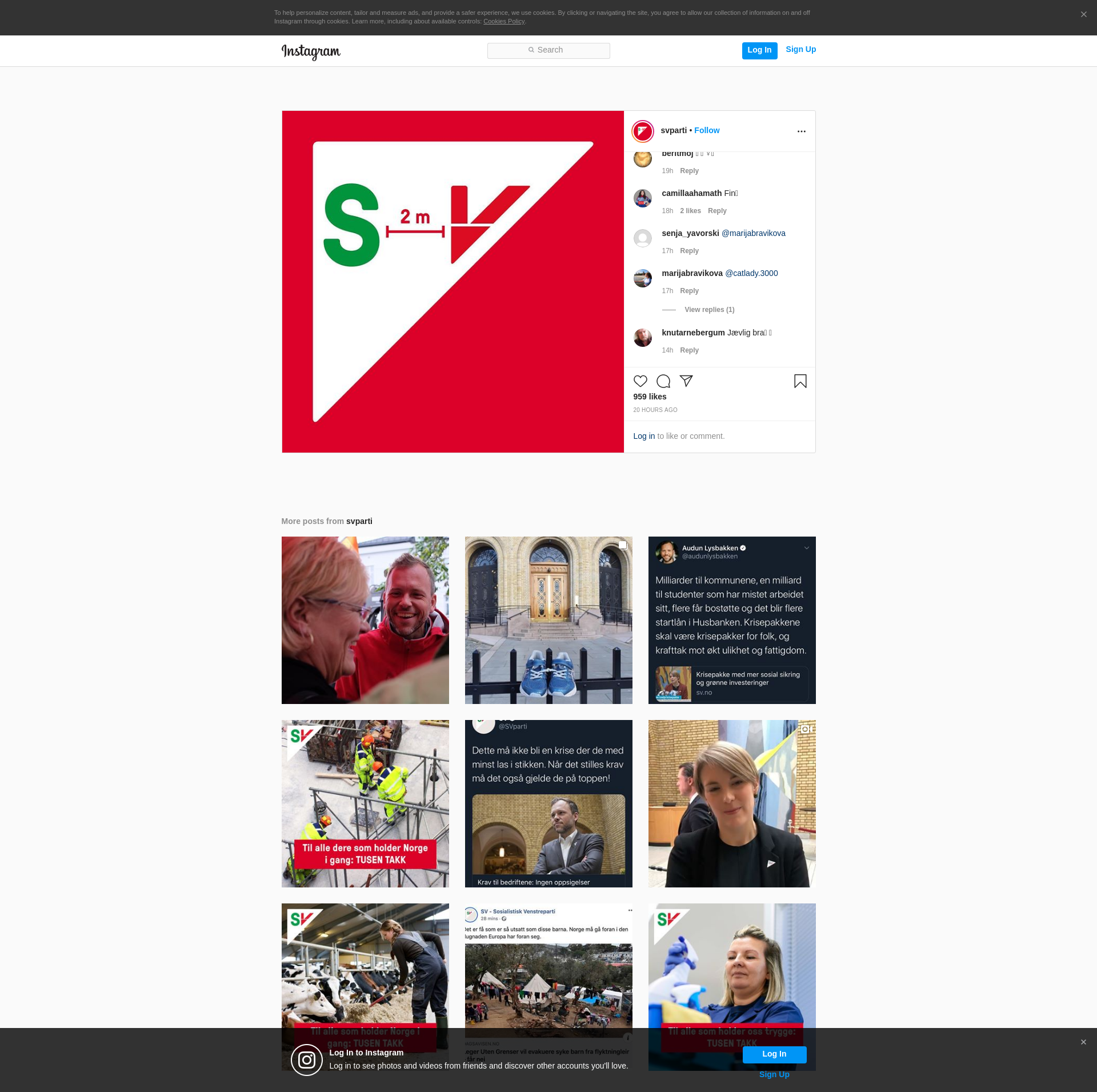Image resolution: width=1097 pixels, height=1092 pixels.
Task: Reply to camillaahamath's comment
Action: [717, 211]
